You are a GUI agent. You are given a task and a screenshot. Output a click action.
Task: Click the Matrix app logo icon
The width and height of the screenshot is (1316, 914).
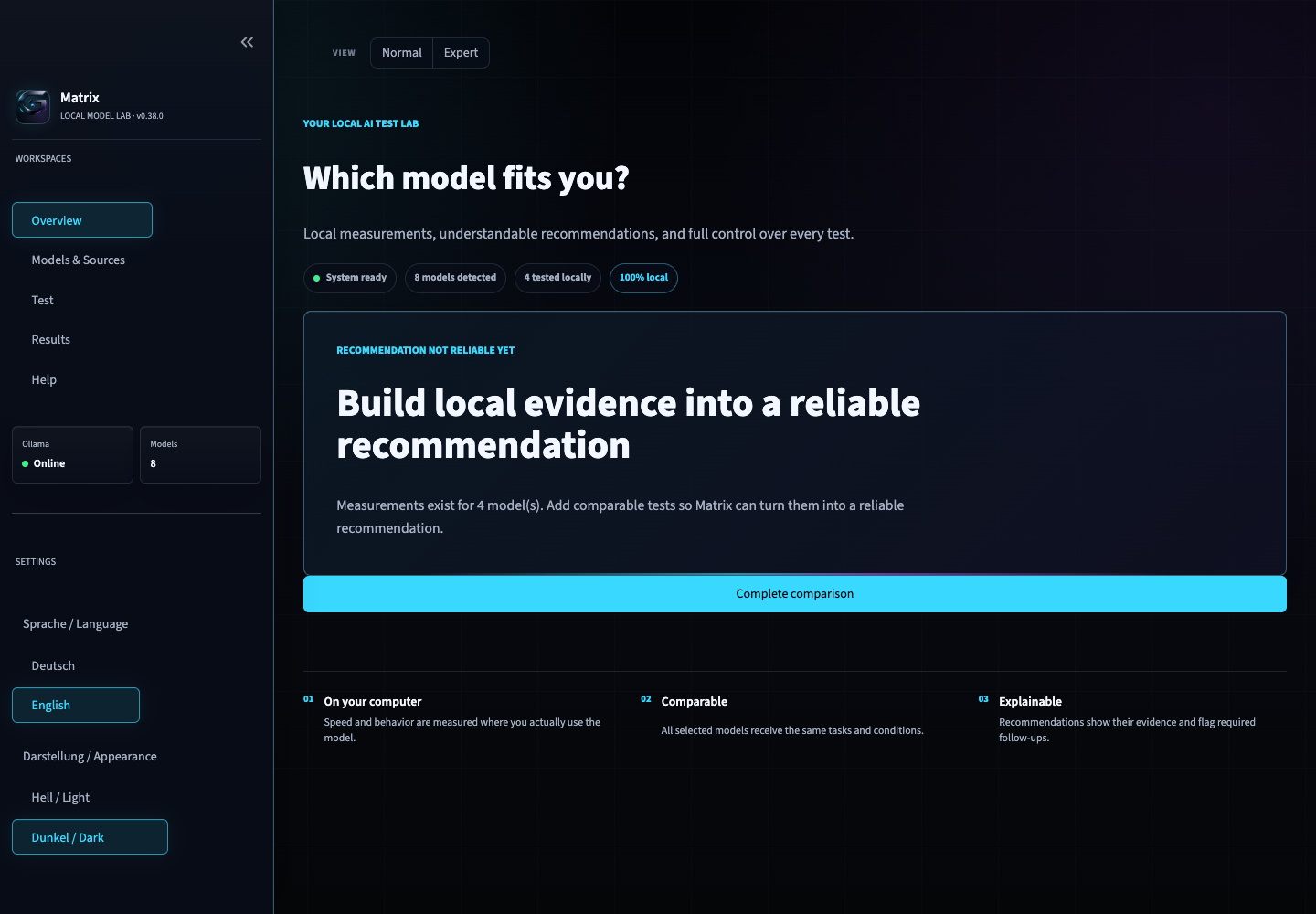coord(33,106)
